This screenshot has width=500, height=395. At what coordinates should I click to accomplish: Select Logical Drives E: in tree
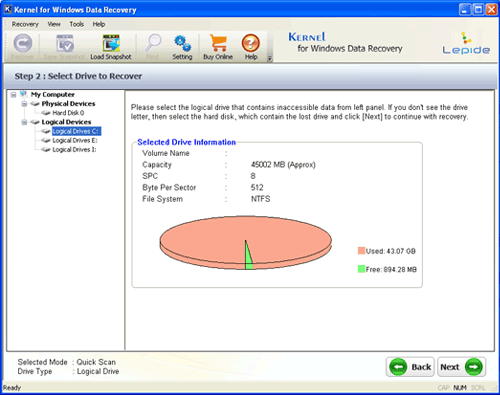click(x=75, y=141)
